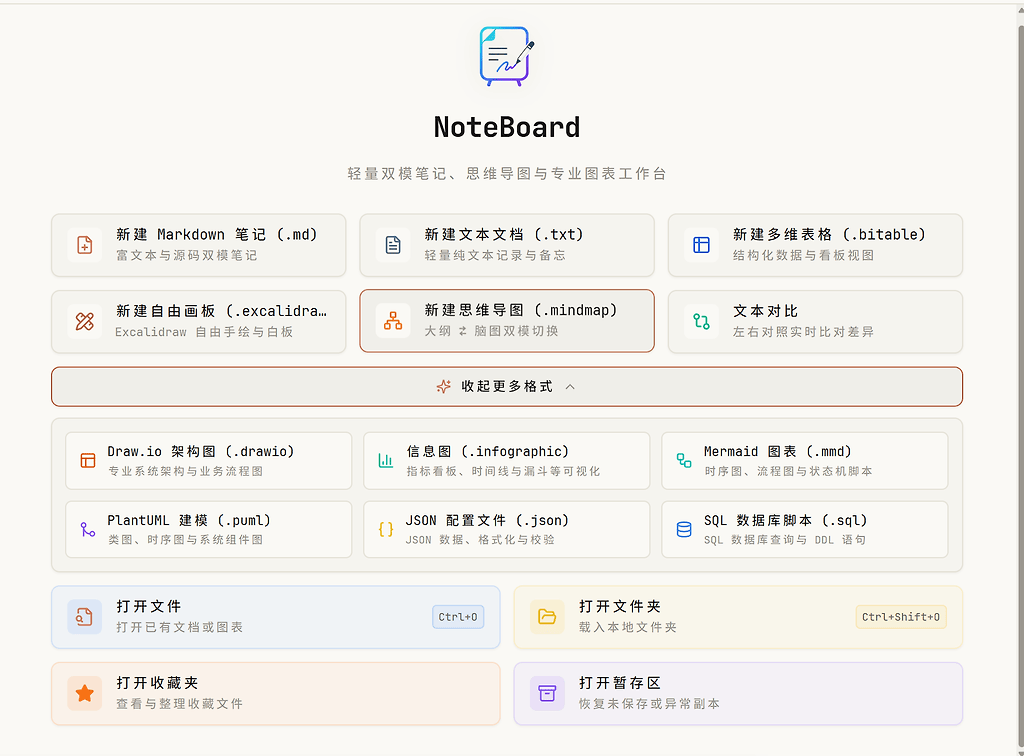Click the Draw.io layout icon
Image resolution: width=1024 pixels, height=756 pixels.
(x=88, y=460)
